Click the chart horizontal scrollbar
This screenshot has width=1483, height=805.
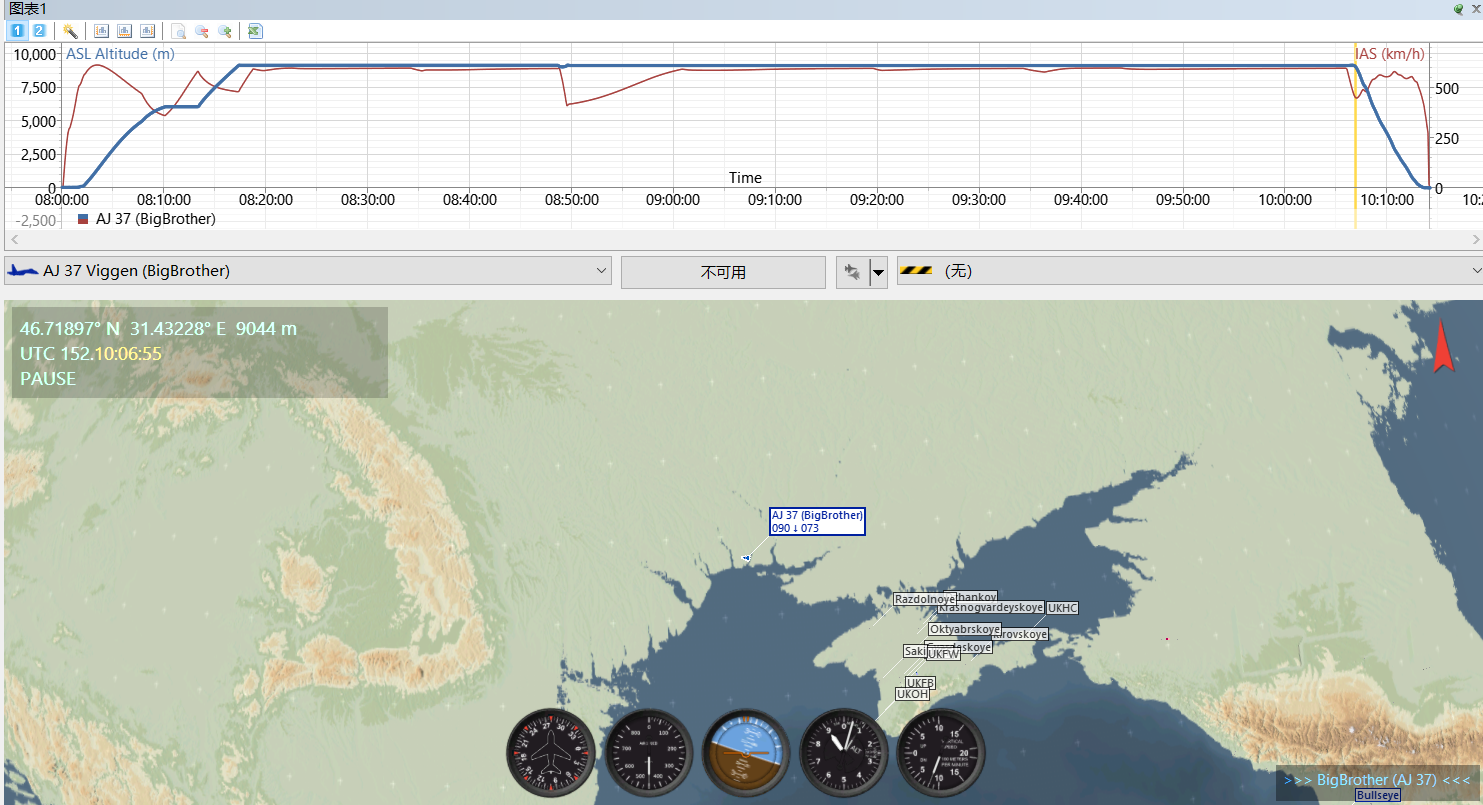pyautogui.click(x=741, y=240)
